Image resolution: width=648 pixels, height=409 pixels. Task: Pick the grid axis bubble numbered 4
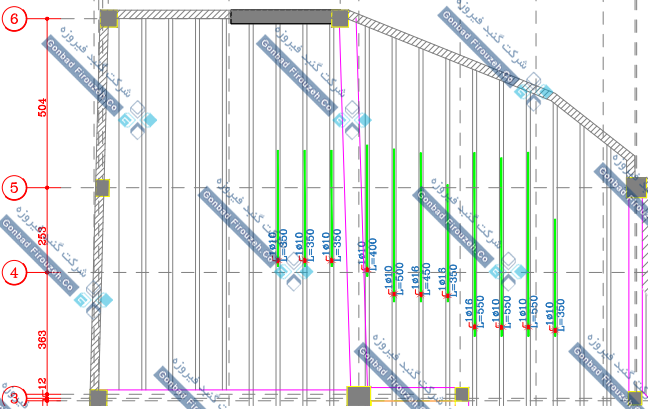13,271
